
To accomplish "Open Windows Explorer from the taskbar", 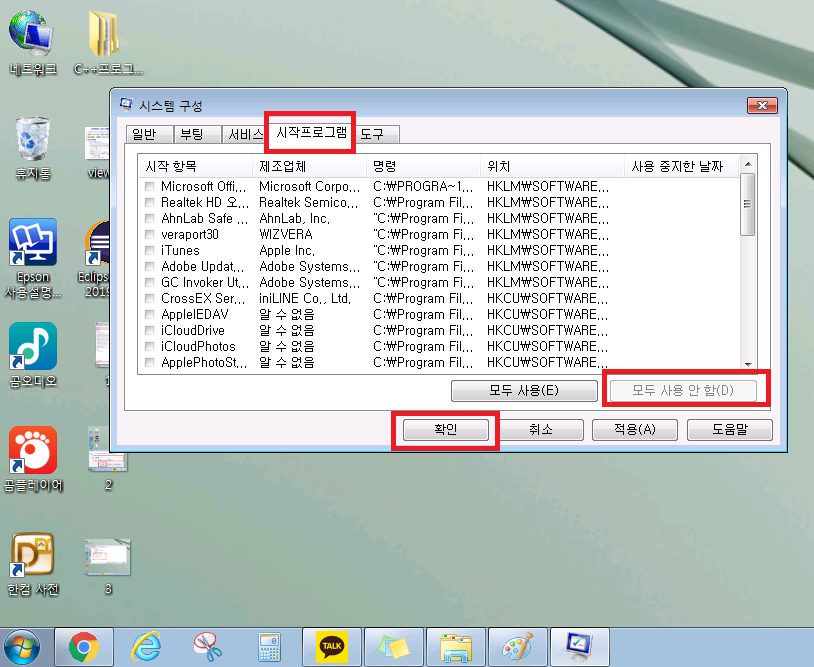I will 456,647.
